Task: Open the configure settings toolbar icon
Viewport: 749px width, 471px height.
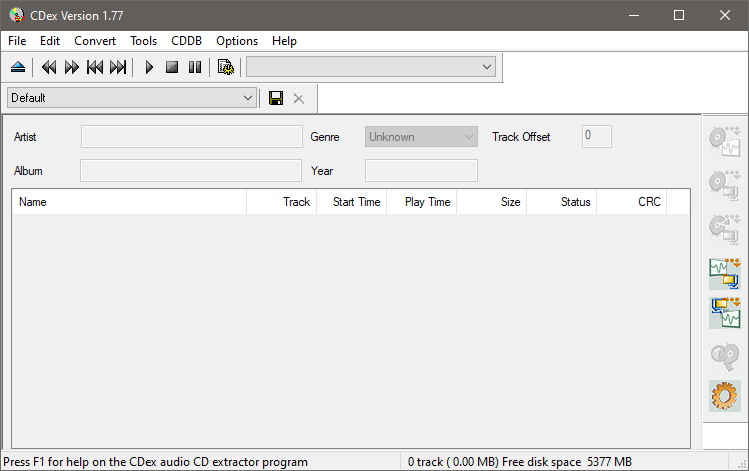Action: coord(226,67)
